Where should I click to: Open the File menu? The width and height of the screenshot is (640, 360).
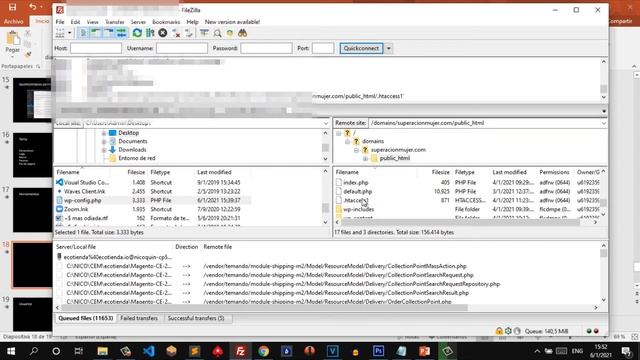click(x=60, y=22)
